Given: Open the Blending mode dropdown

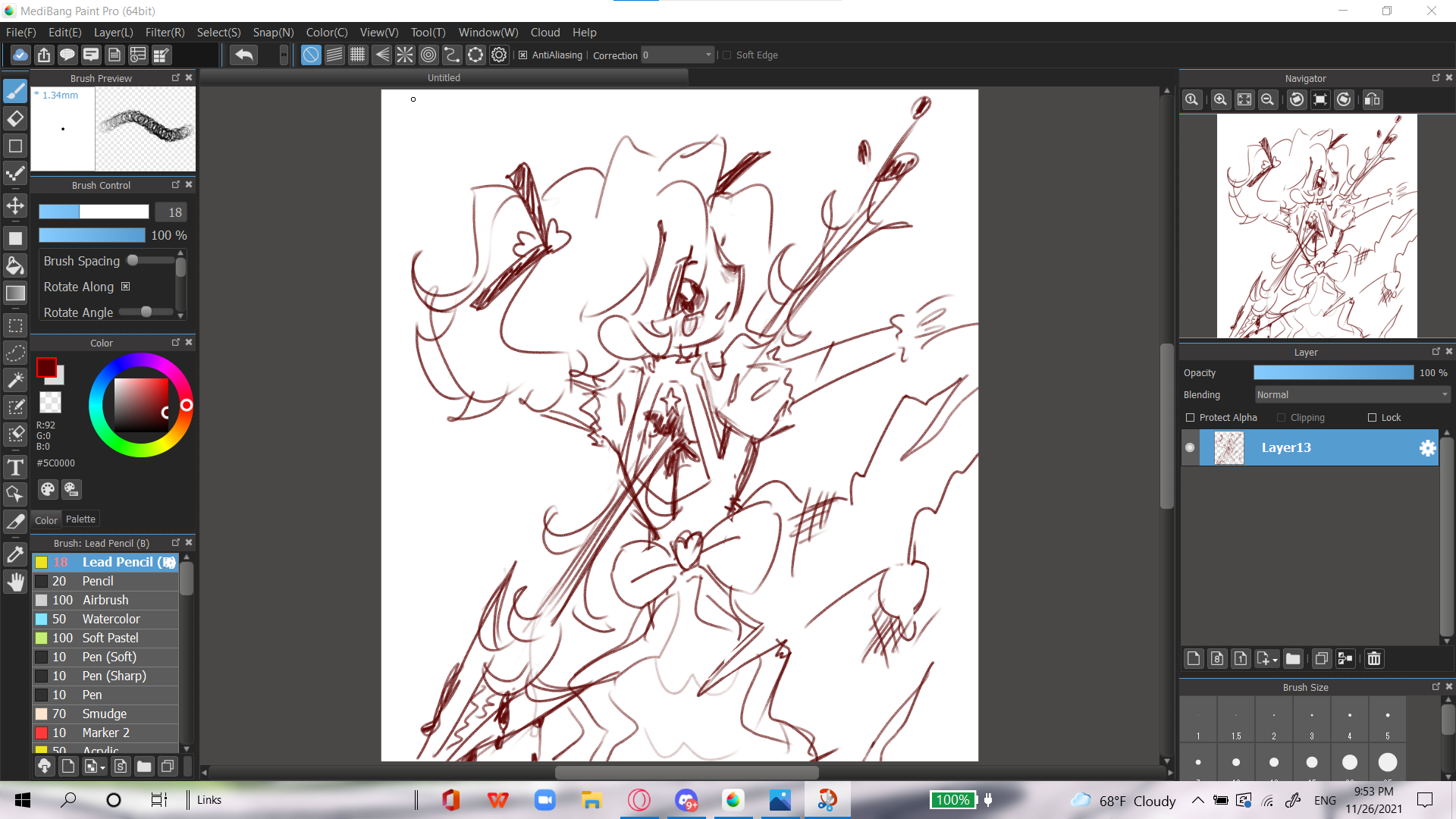Looking at the screenshot, I should click(1352, 395).
